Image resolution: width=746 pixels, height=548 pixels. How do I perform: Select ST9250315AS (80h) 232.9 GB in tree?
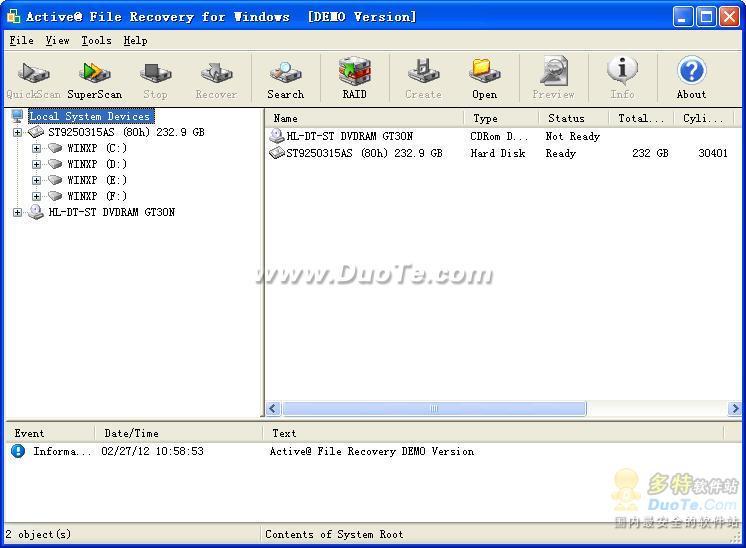click(x=127, y=132)
